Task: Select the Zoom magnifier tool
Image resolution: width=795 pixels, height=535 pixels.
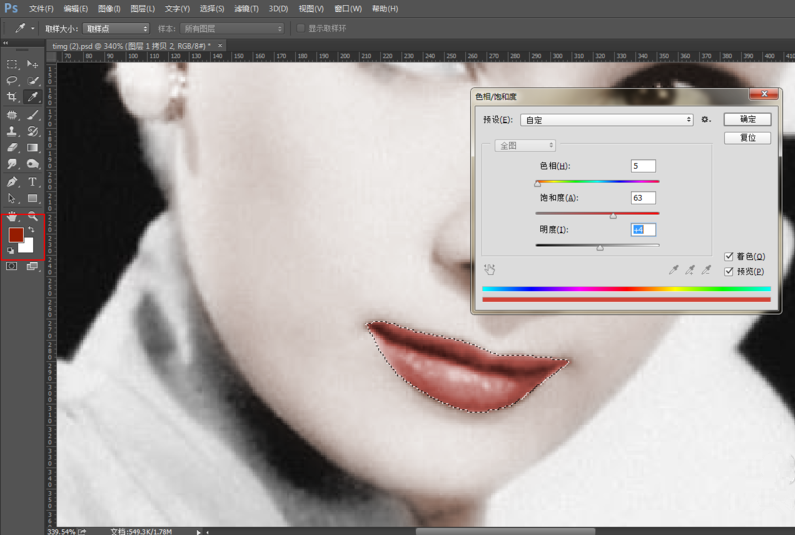Action: tap(32, 216)
